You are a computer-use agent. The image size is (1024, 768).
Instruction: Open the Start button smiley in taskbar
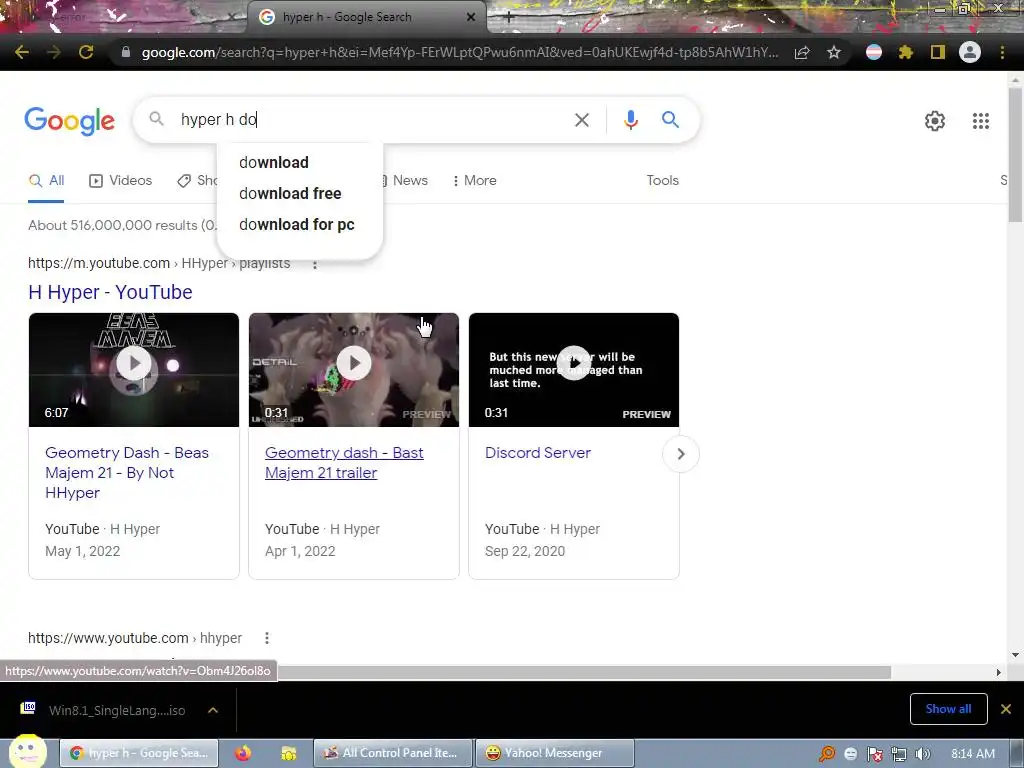pyautogui.click(x=27, y=752)
